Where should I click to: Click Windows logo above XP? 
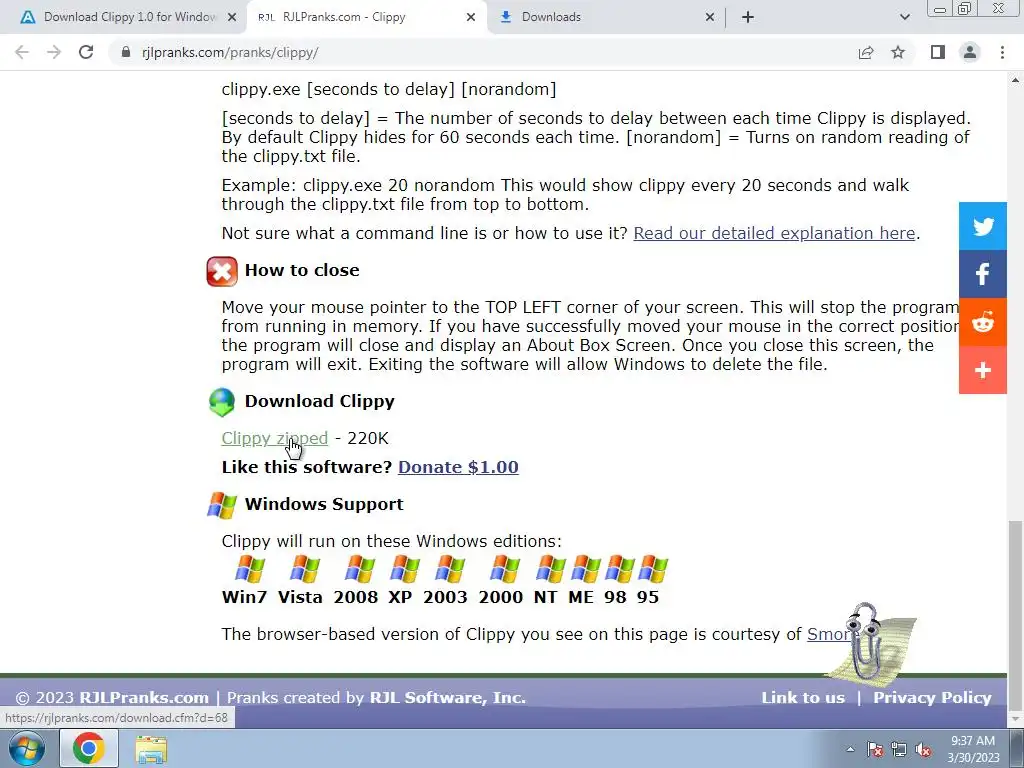pos(405,569)
